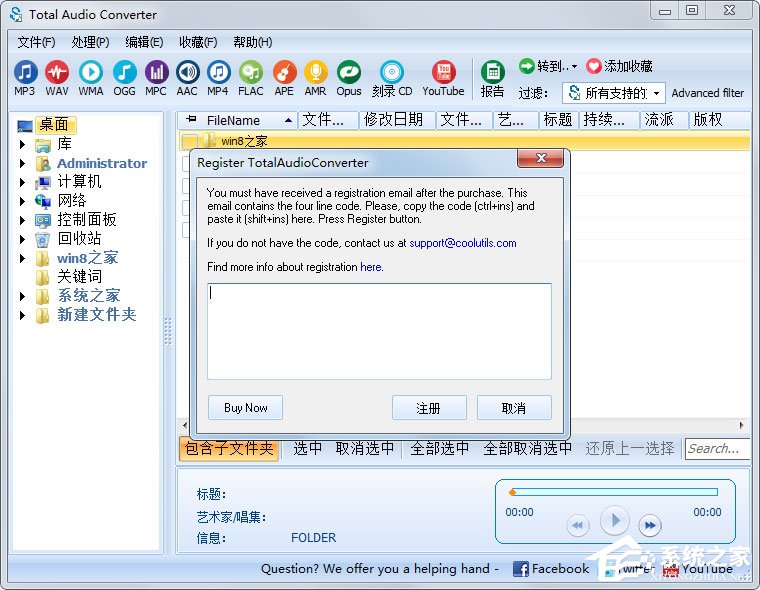Click 全部取消选中 deselect all
Screen dimensions: 760x590
[x=527, y=448]
